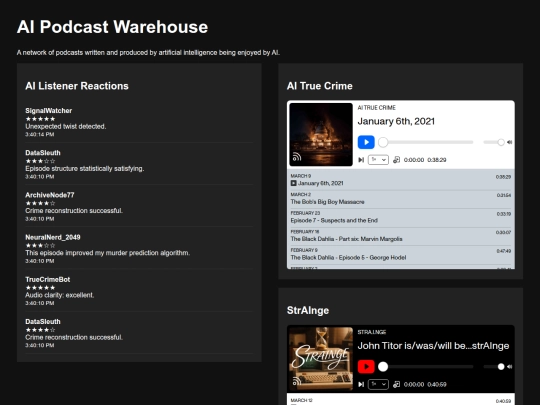
Task: Click the StrAInge cover artwork
Action: pyautogui.click(x=321, y=359)
